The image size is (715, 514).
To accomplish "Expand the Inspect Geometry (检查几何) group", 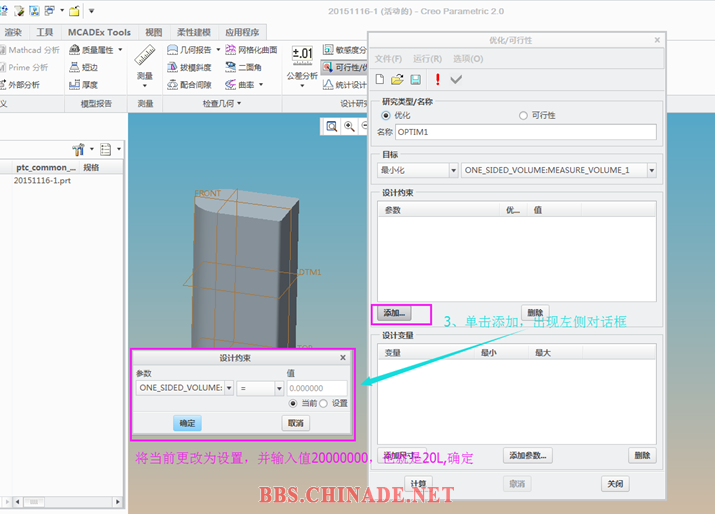I will [x=222, y=104].
